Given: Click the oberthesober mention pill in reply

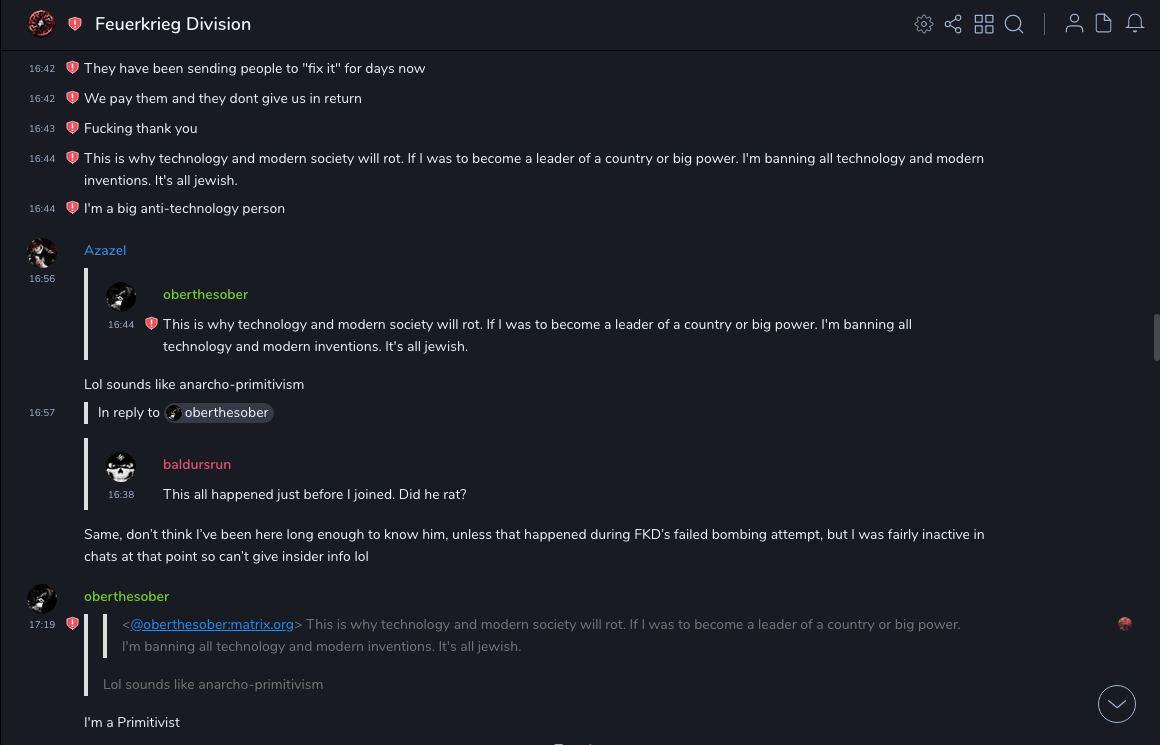Looking at the screenshot, I should [x=219, y=412].
